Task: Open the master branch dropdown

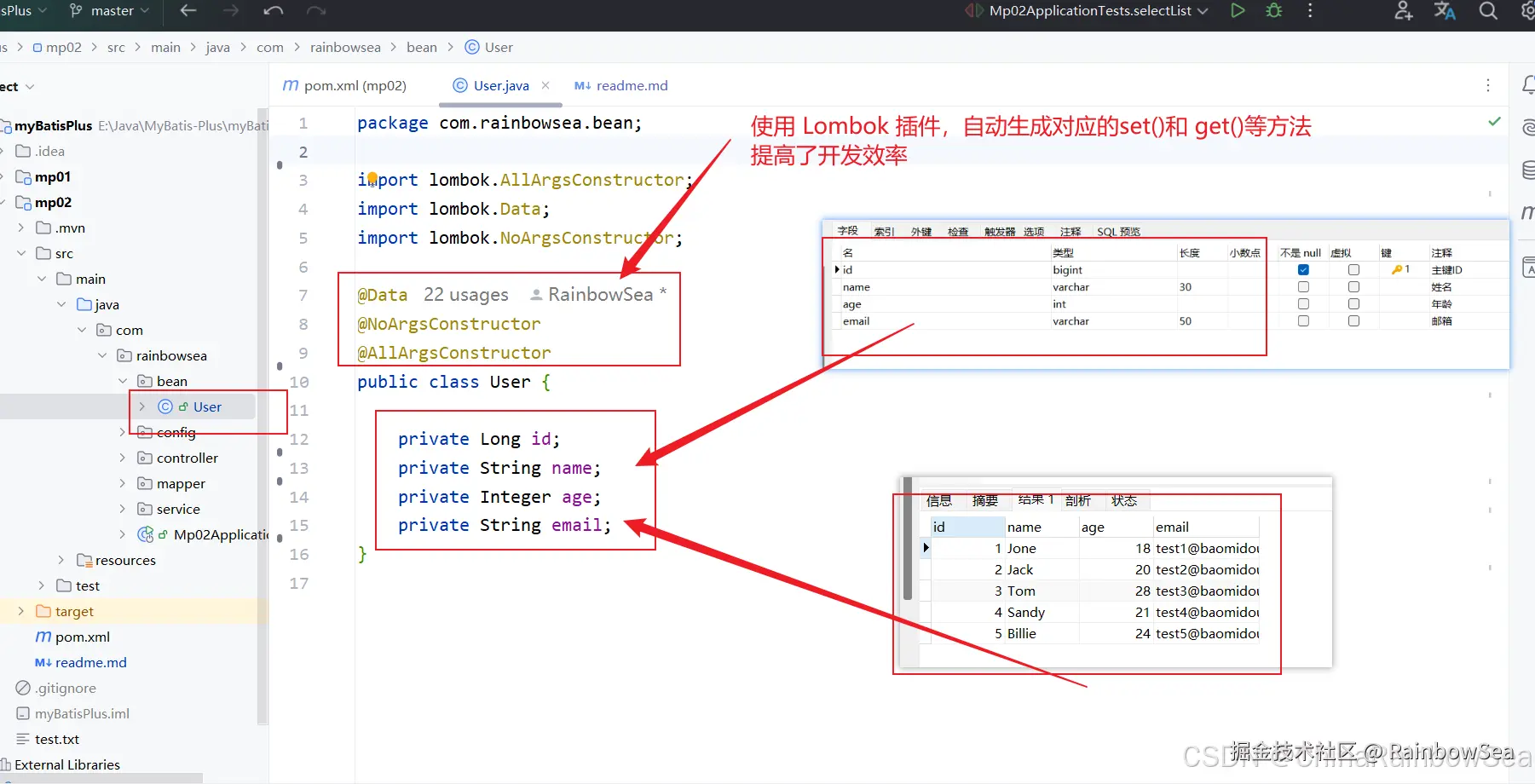Action: click(111, 10)
